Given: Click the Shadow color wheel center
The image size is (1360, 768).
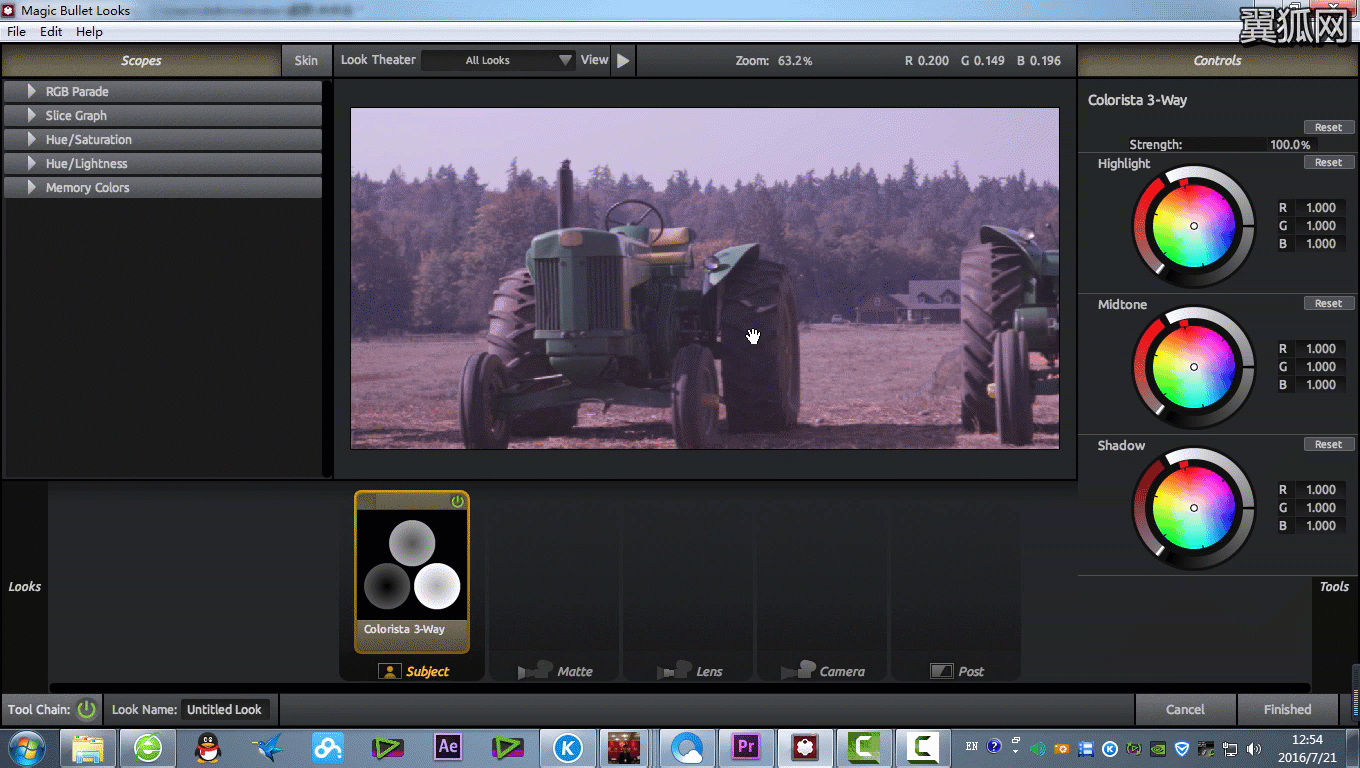Looking at the screenshot, I should 1193,508.
